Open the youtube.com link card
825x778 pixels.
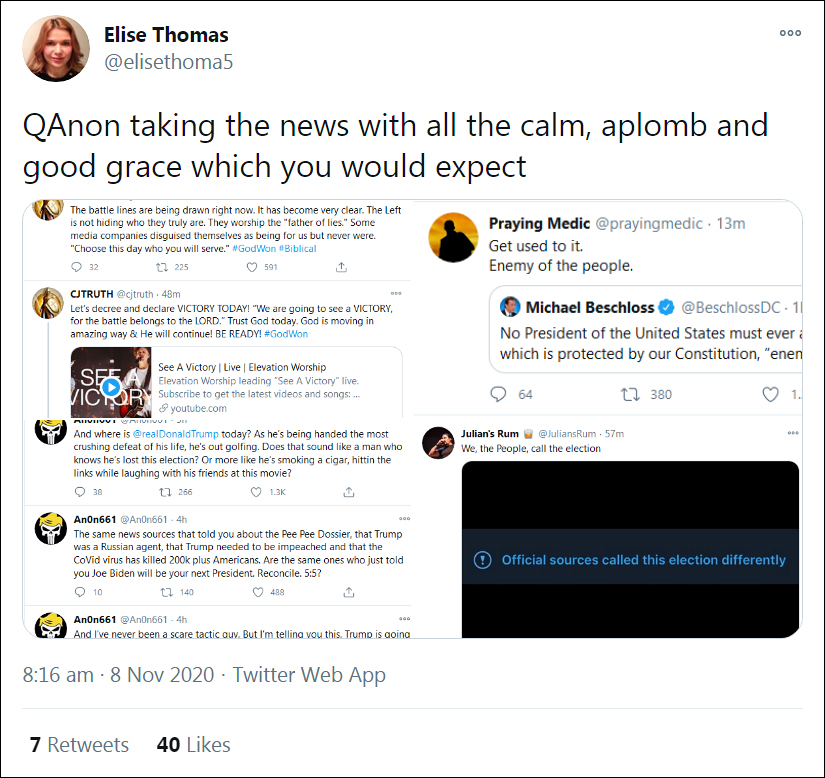pyautogui.click(x=237, y=382)
